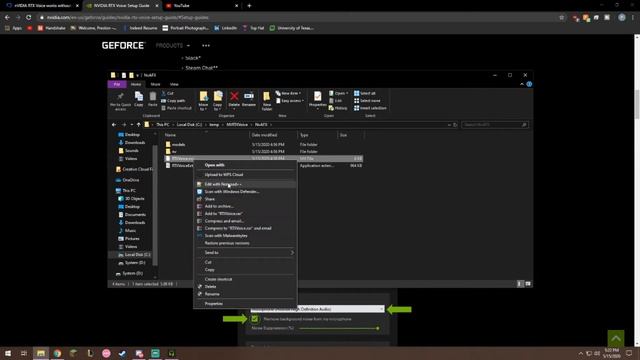Click History in the ribbon Open group
This screenshot has height=360, width=640.
click(338, 108)
